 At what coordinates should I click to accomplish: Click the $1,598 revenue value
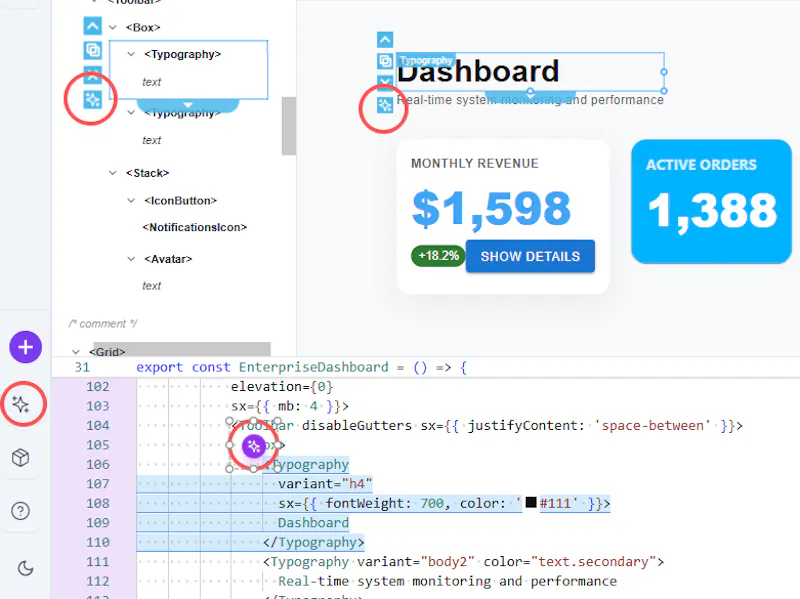click(491, 209)
